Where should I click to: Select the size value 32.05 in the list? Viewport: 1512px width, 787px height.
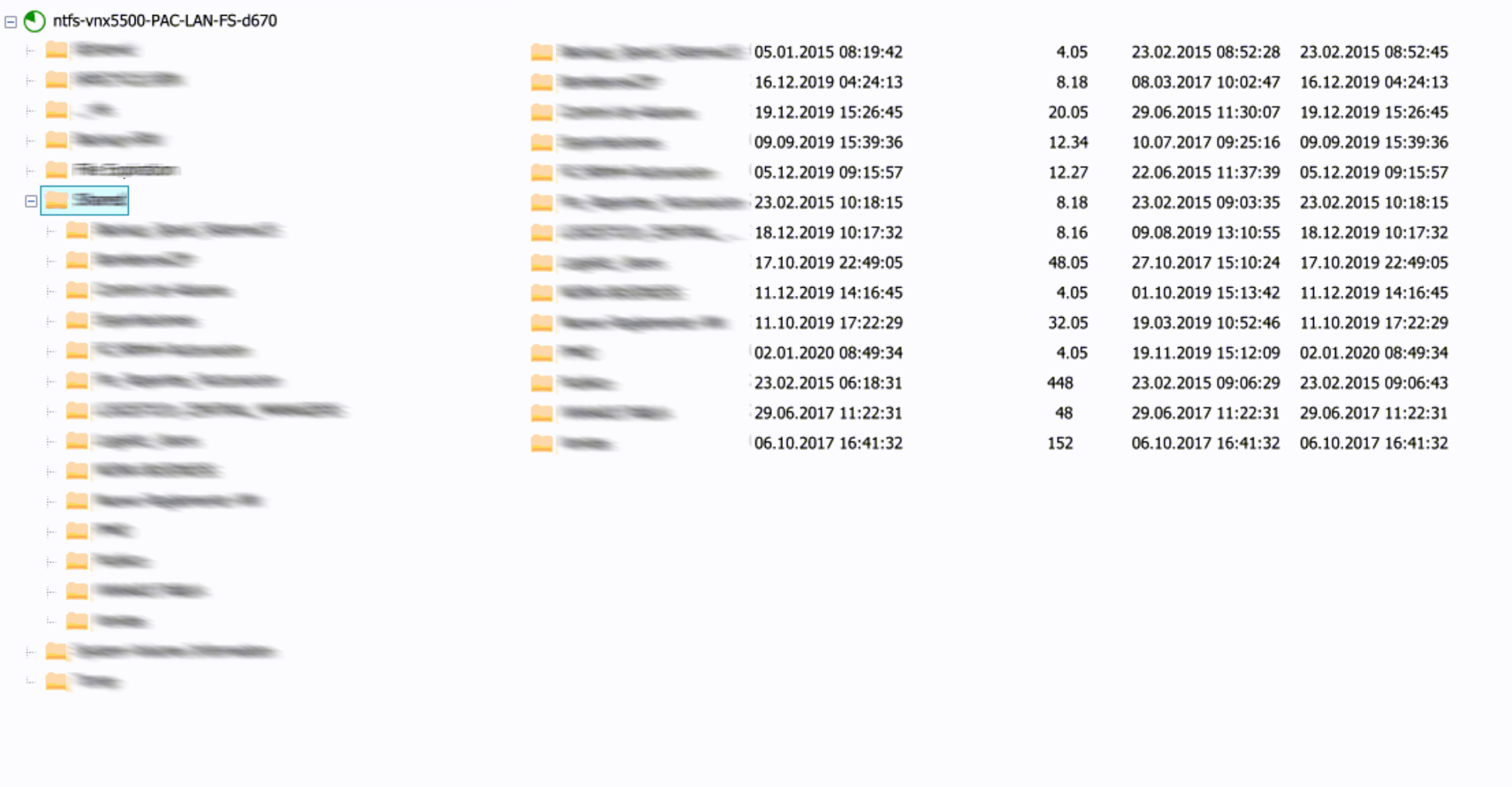1068,323
